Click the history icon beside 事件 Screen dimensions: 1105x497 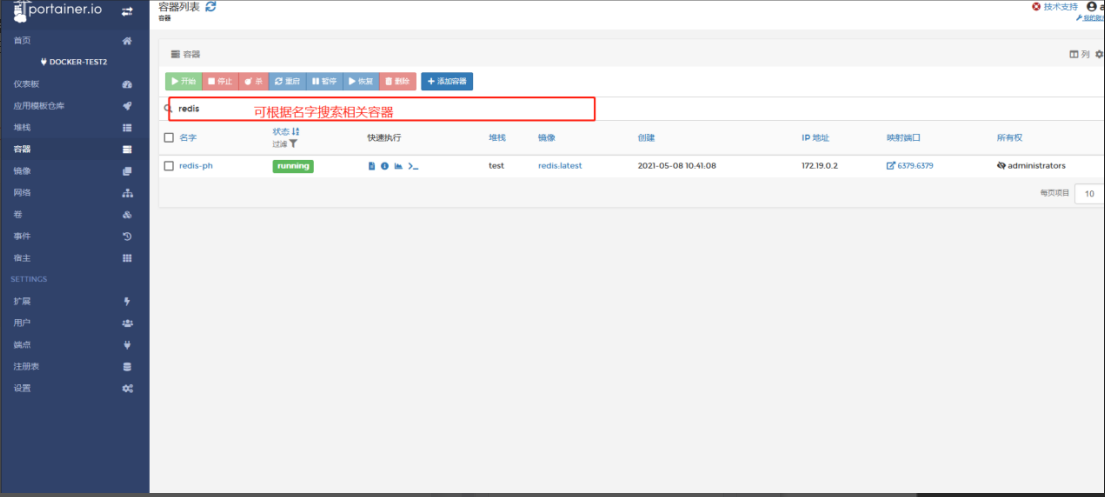[127, 236]
